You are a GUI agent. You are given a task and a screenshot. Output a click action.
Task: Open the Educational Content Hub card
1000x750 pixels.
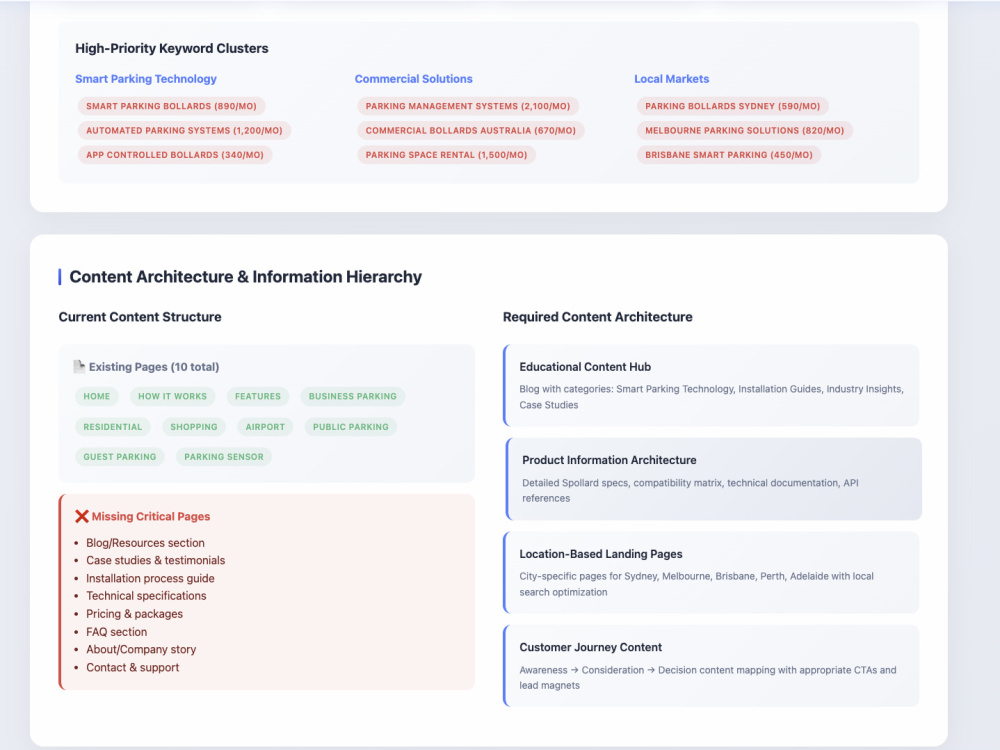[711, 385]
